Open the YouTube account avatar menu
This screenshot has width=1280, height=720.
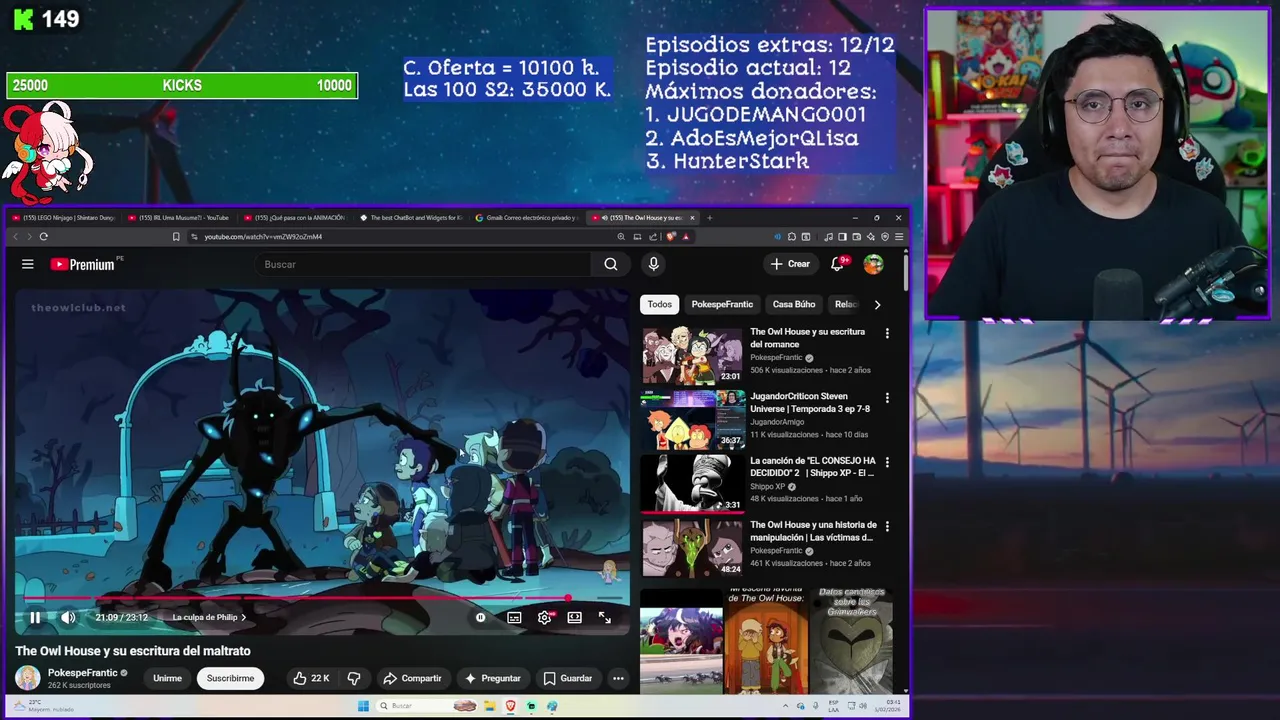[874, 264]
